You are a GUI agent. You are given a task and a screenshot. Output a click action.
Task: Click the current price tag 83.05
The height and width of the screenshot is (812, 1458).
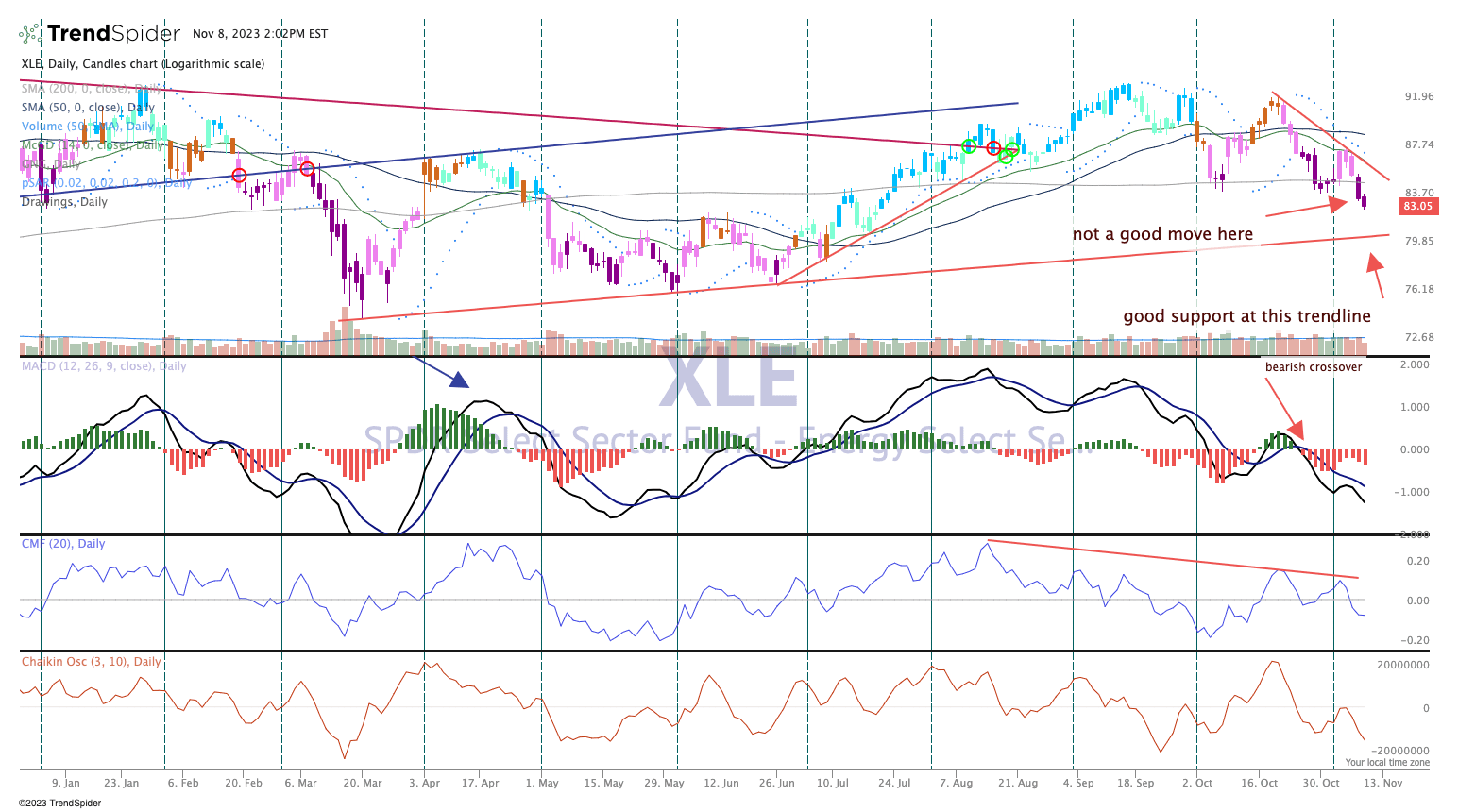(x=1417, y=206)
